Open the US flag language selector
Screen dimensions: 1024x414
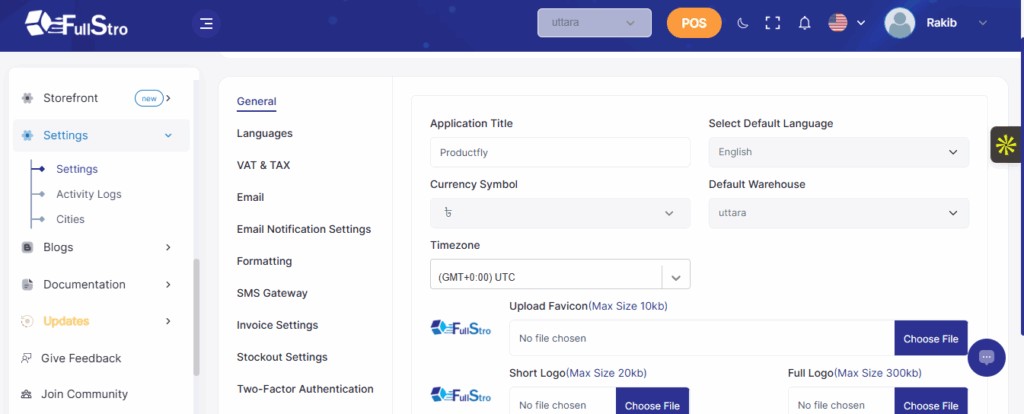pyautogui.click(x=846, y=23)
